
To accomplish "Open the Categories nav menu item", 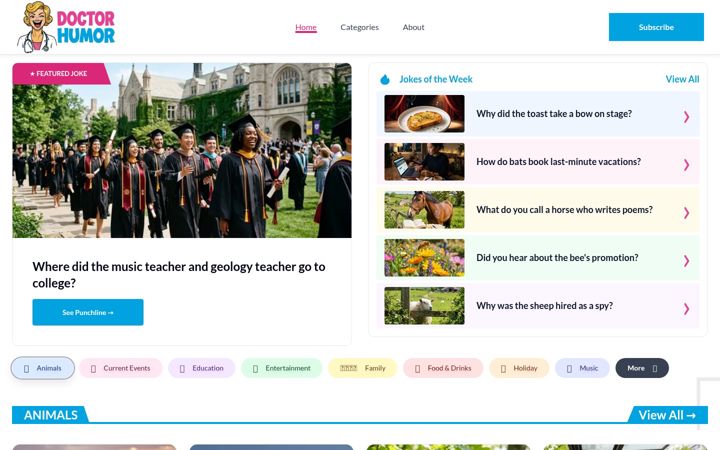I will pyautogui.click(x=360, y=27).
